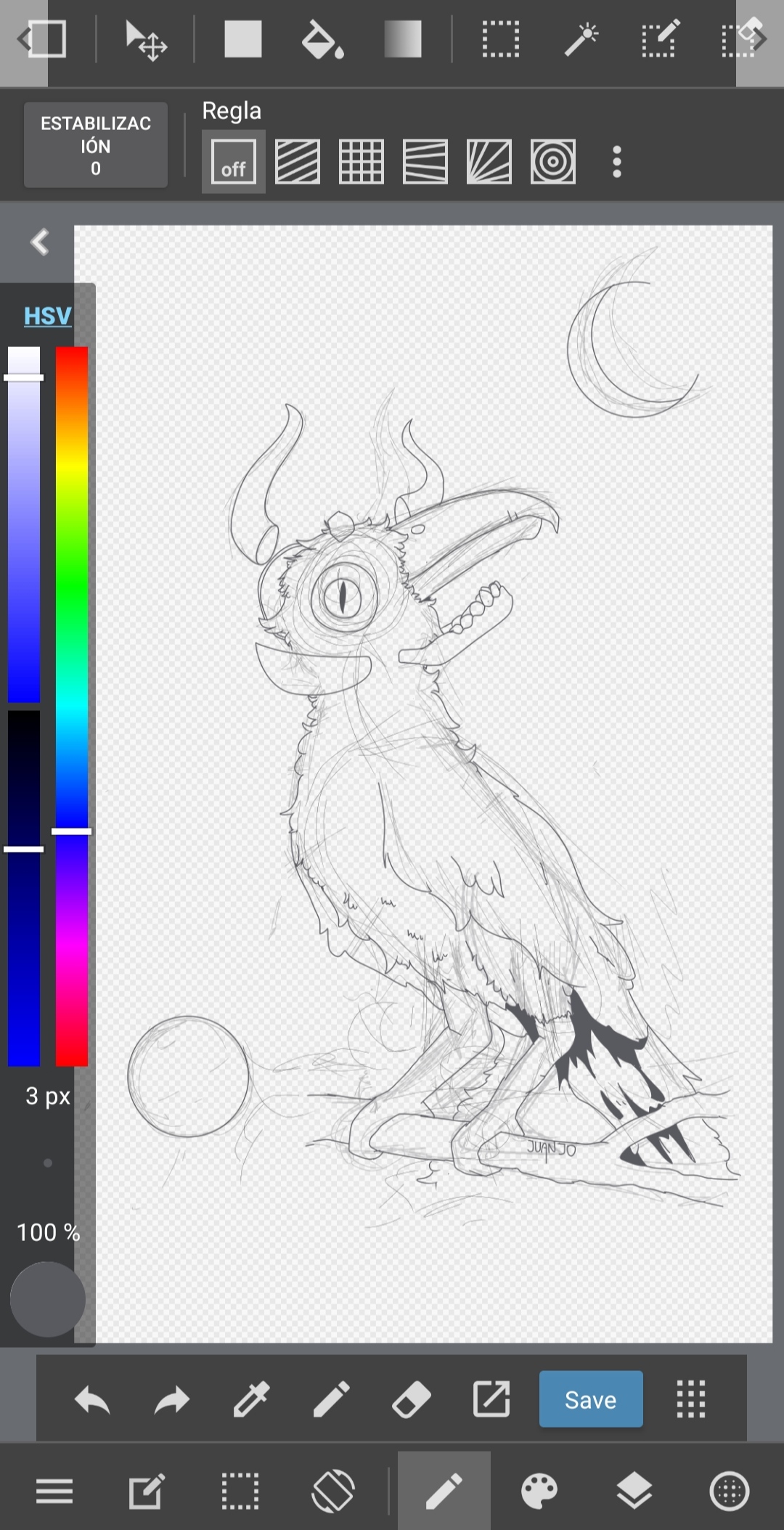This screenshot has height=1530, width=784.
Task: Redo the last action
Action: tap(172, 1399)
